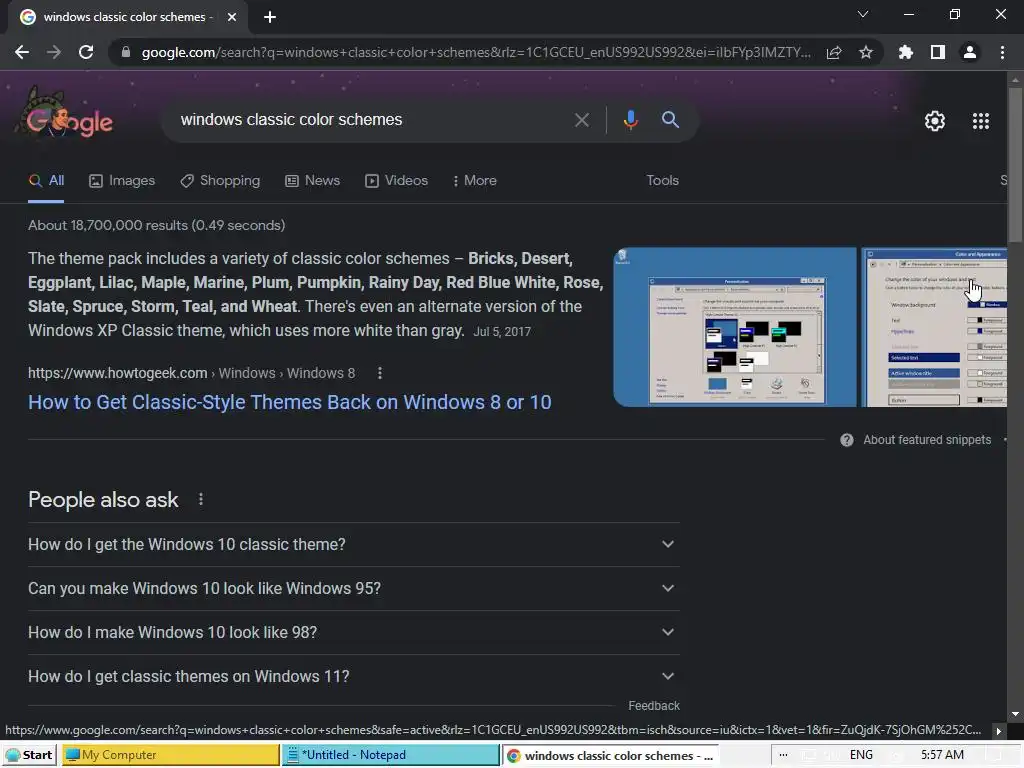This screenshot has height=768, width=1024.
Task: Click the padlock site info icon
Action: click(126, 52)
